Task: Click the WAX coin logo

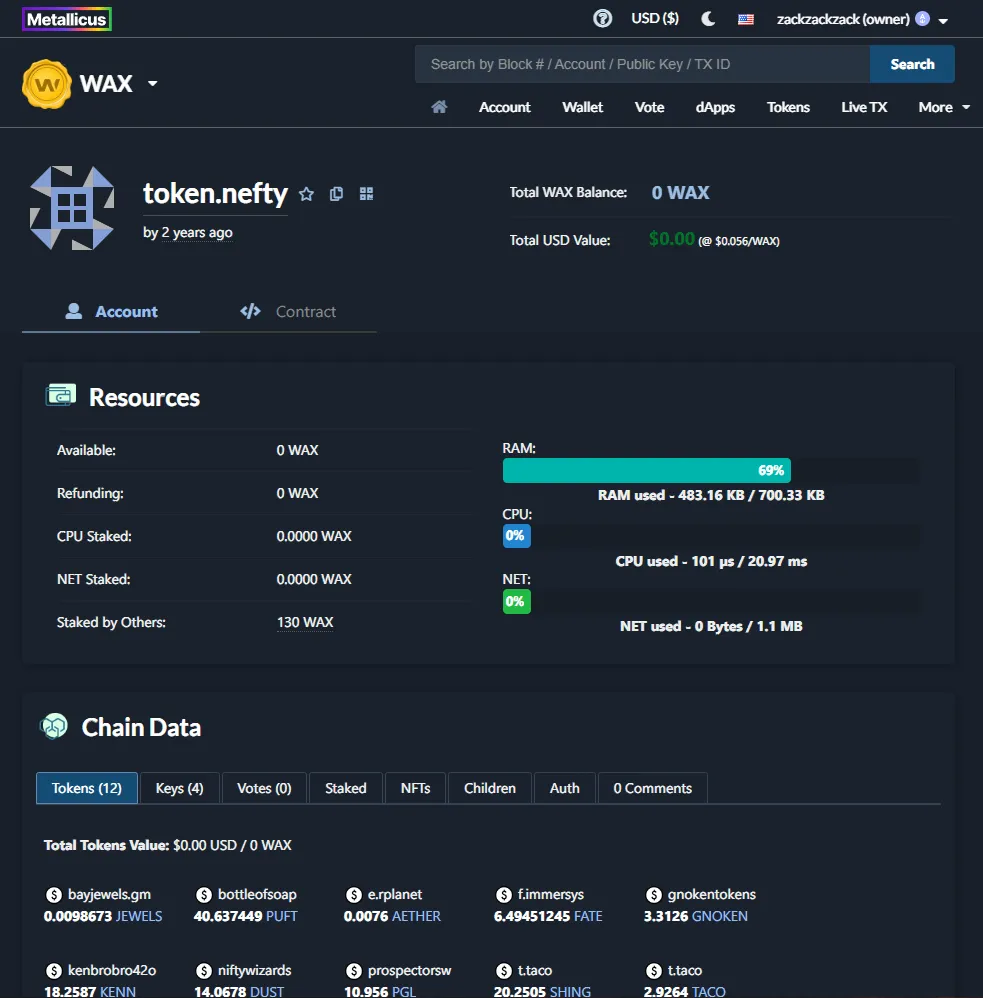Action: pyautogui.click(x=46, y=83)
